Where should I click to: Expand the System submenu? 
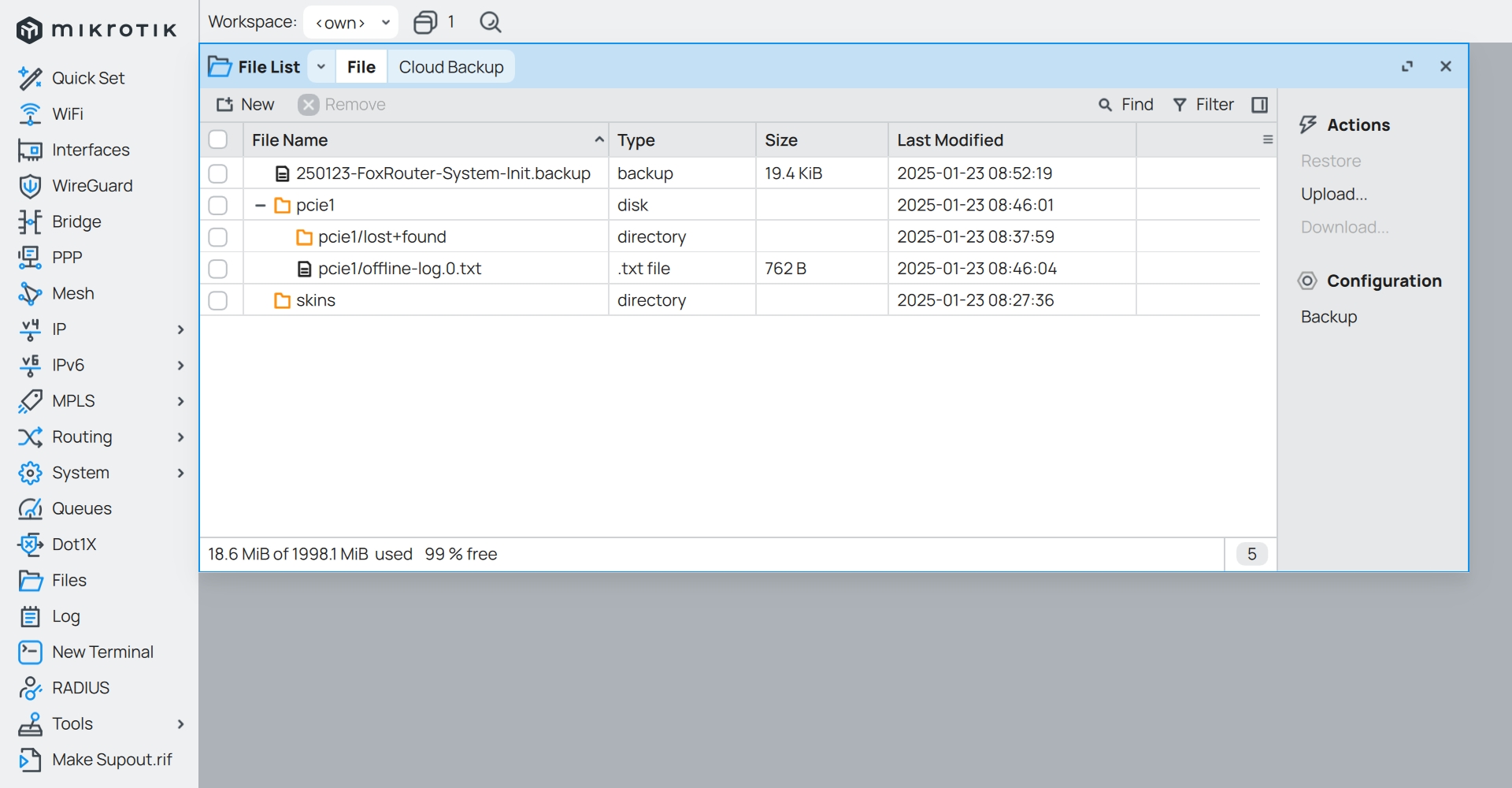(180, 473)
